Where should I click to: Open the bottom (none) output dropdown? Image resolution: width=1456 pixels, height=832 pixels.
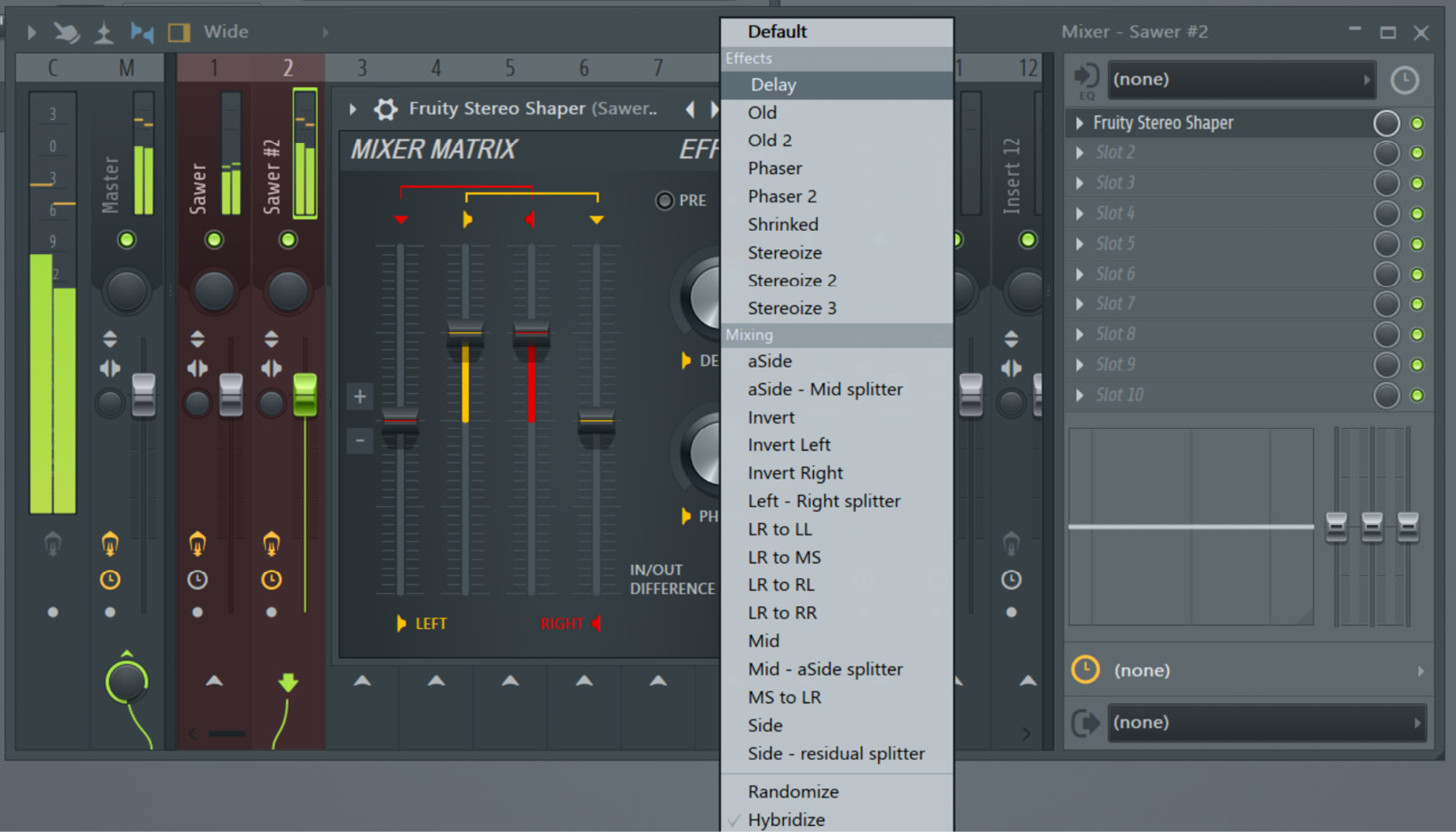pos(1267,723)
